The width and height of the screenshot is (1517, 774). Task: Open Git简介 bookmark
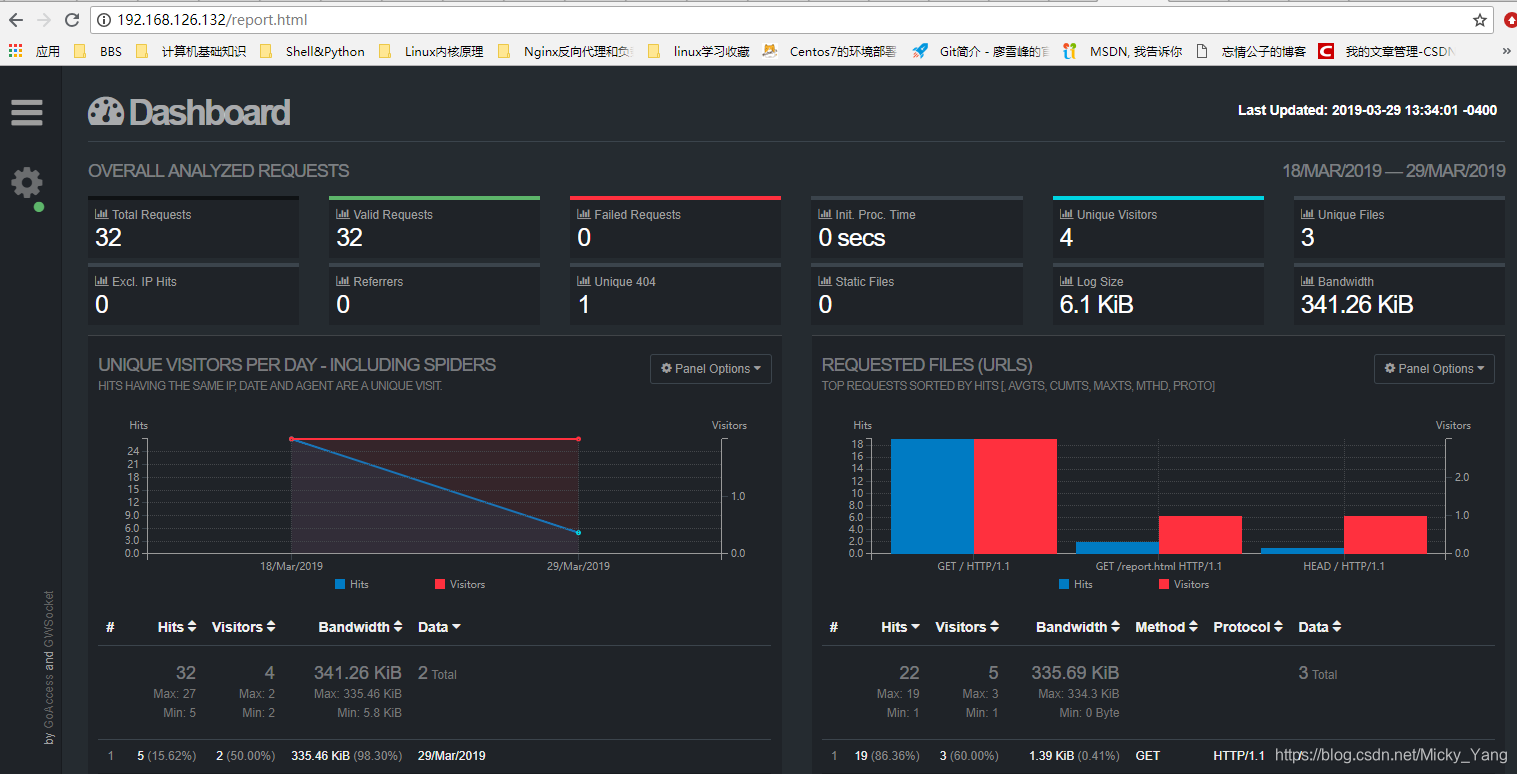[980, 51]
